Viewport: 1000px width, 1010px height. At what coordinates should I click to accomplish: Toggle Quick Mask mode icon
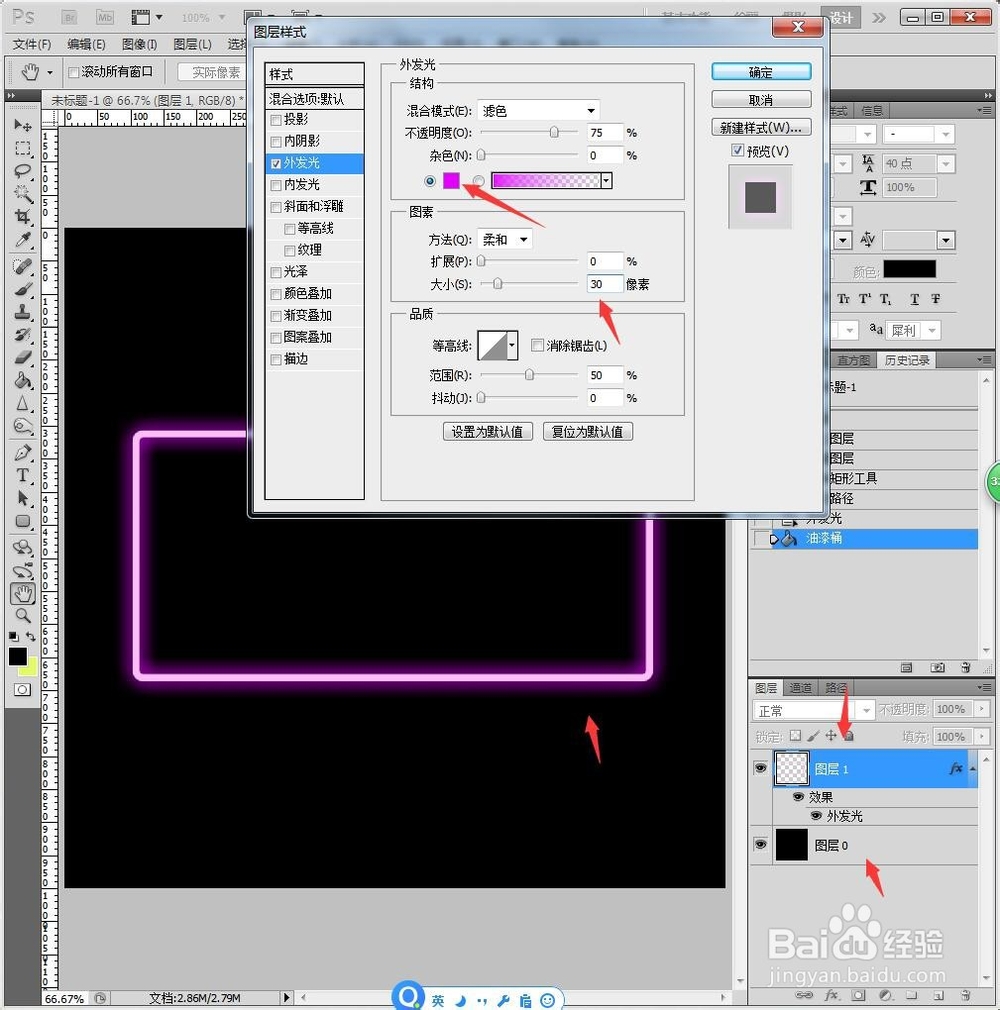click(x=22, y=690)
